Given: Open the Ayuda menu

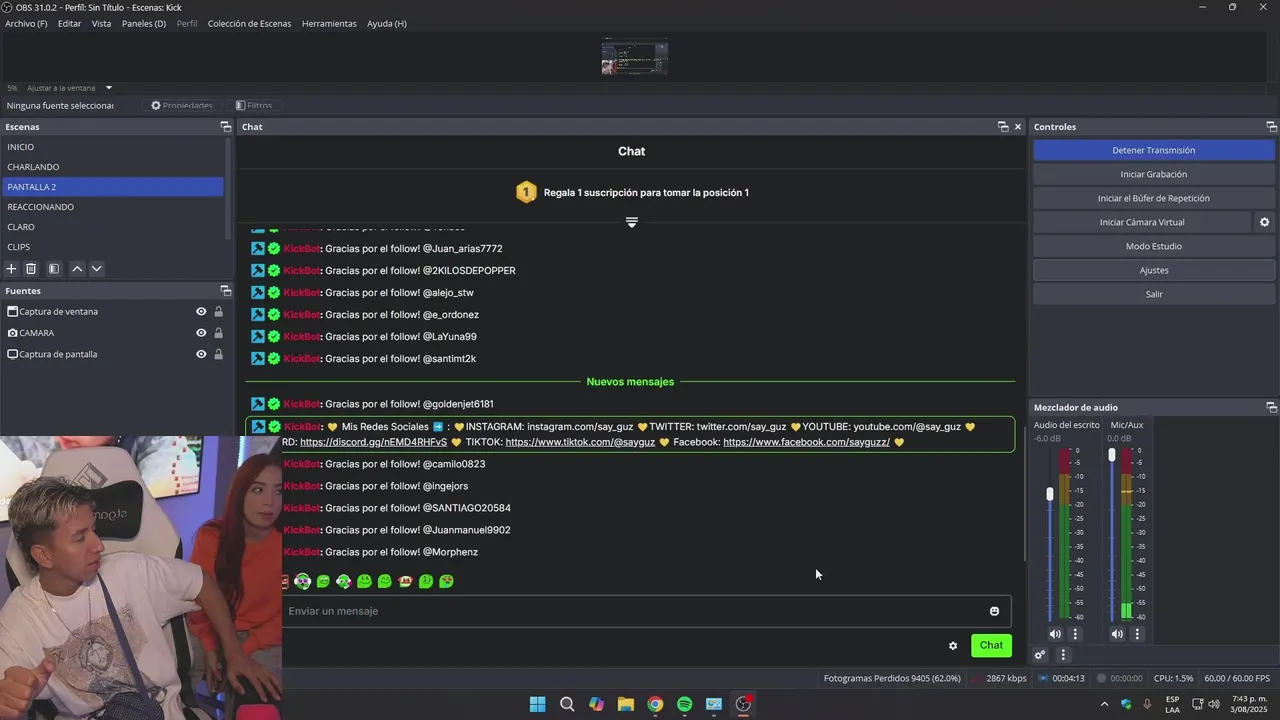Looking at the screenshot, I should [x=387, y=23].
